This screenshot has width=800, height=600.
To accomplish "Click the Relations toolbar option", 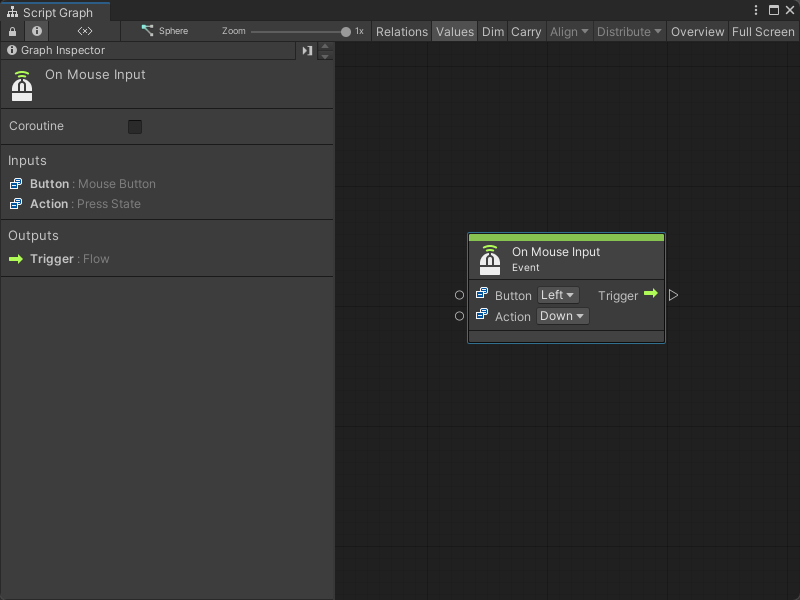I will (402, 31).
